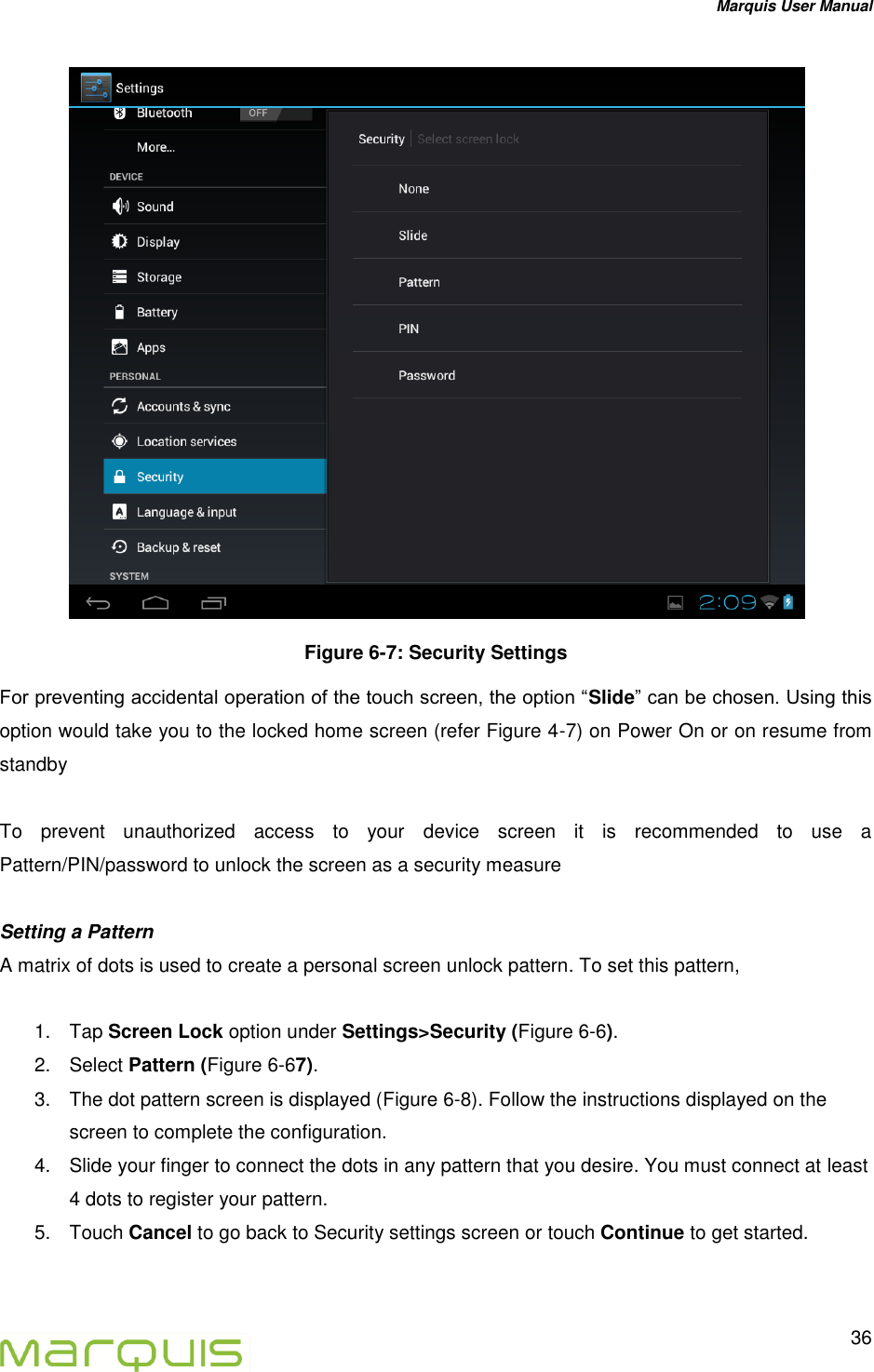Open Backup & reset settings

click(120, 546)
